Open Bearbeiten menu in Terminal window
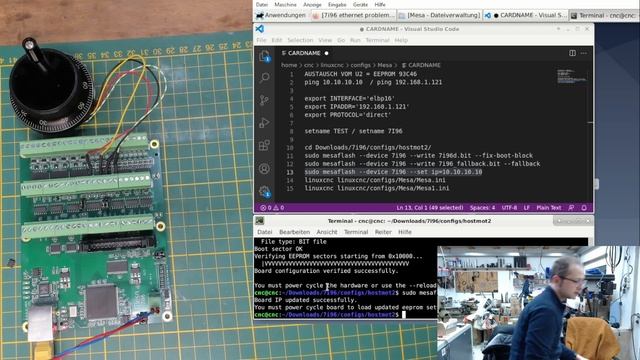Screen dimensions: 640x360 (x=294, y=232)
